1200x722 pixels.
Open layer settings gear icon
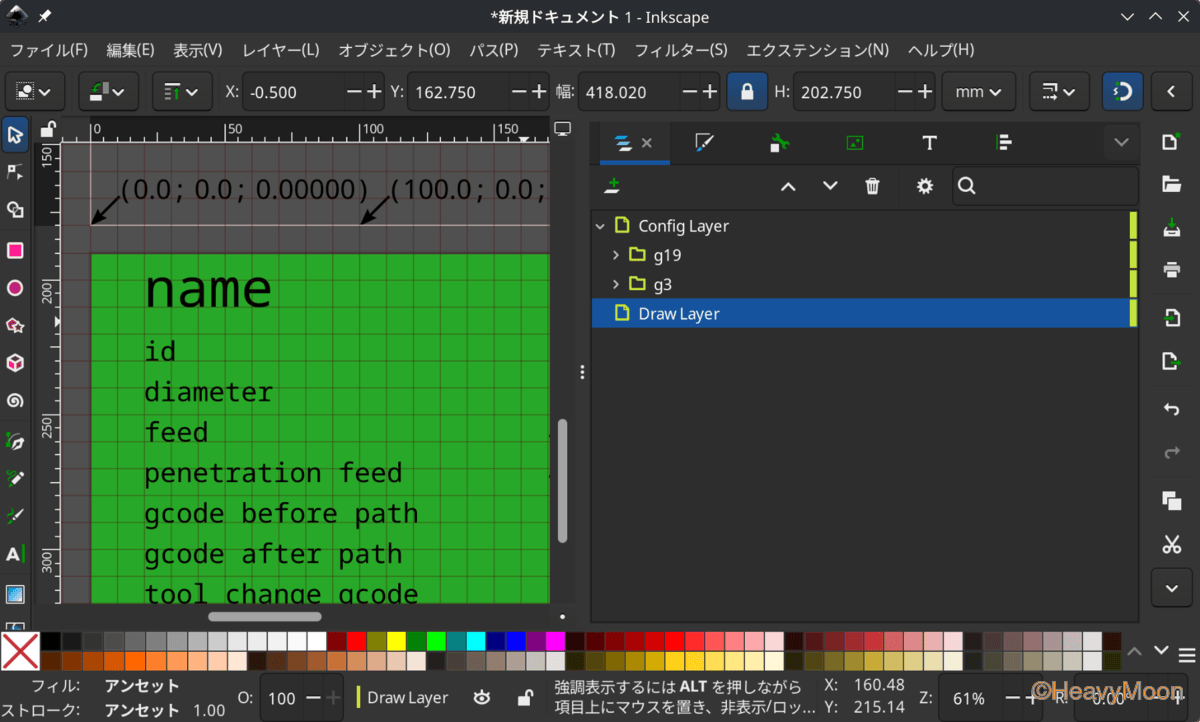924,186
